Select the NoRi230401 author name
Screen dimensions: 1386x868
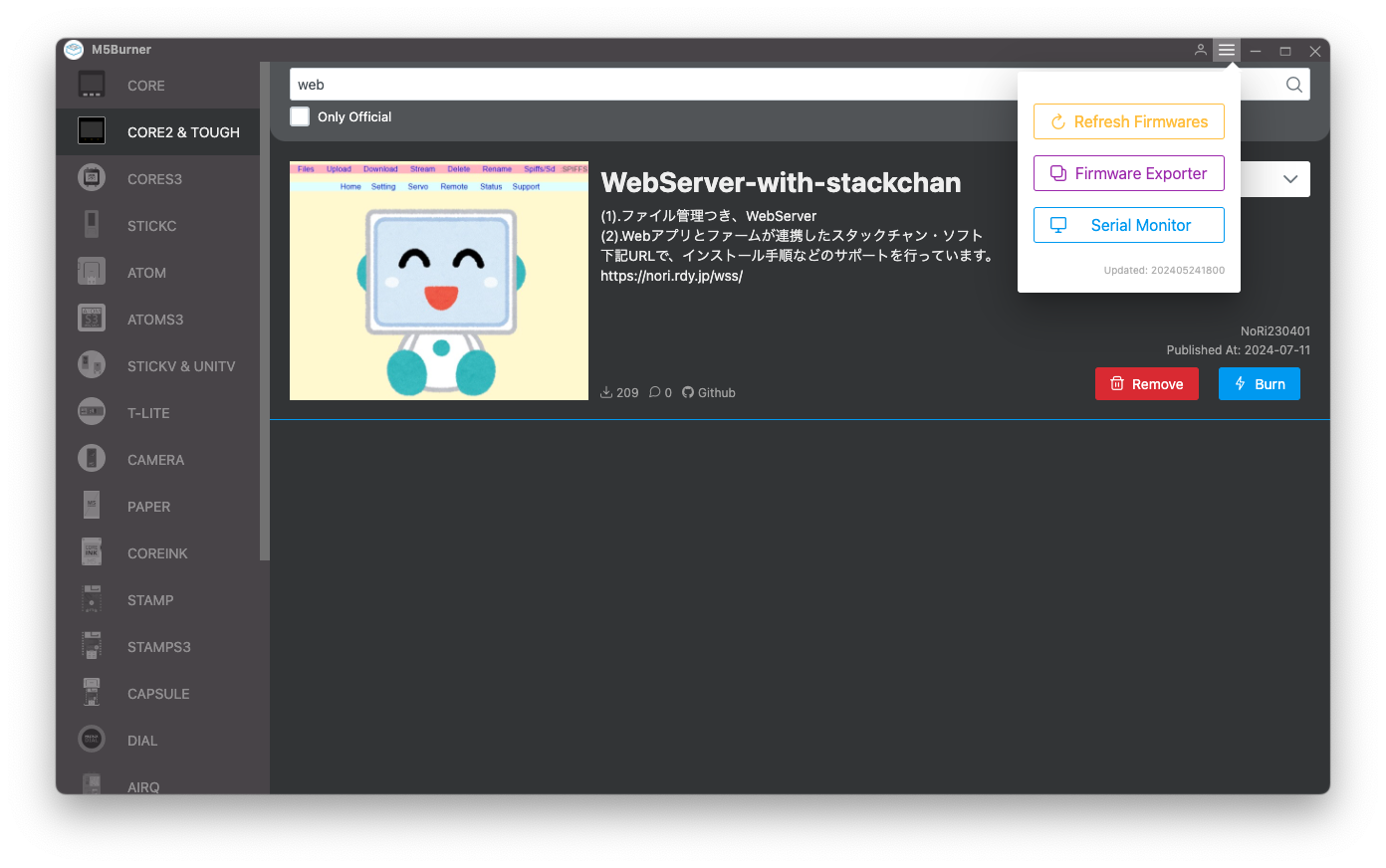pos(1275,330)
